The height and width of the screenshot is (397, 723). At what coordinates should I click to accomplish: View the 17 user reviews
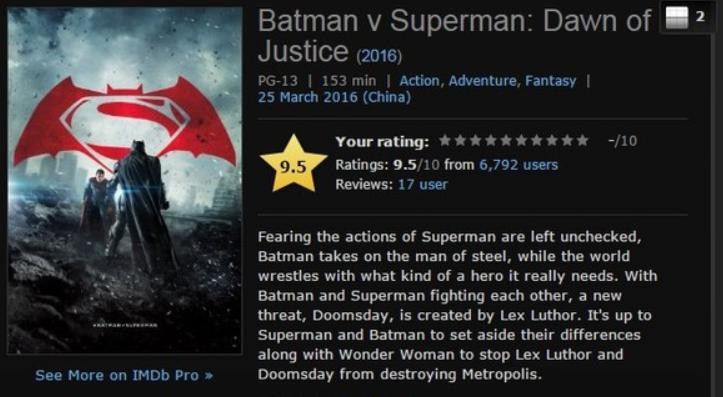423,184
